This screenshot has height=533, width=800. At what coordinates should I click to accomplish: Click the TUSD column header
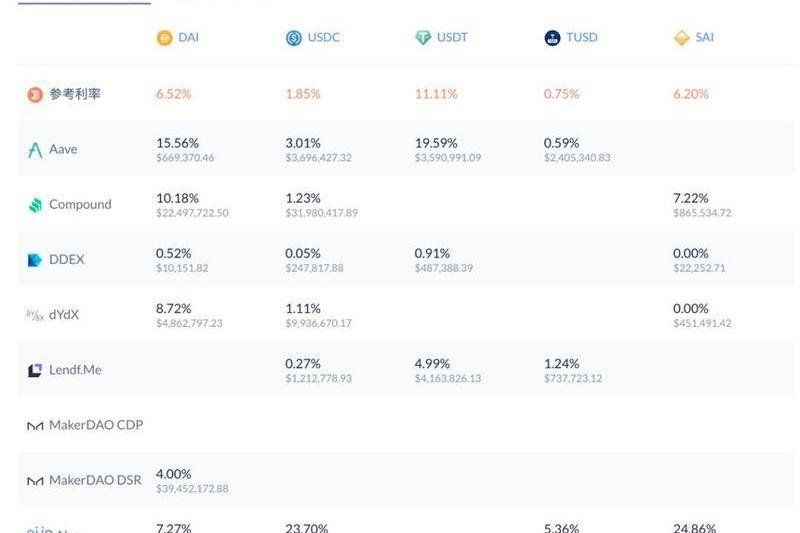point(581,38)
